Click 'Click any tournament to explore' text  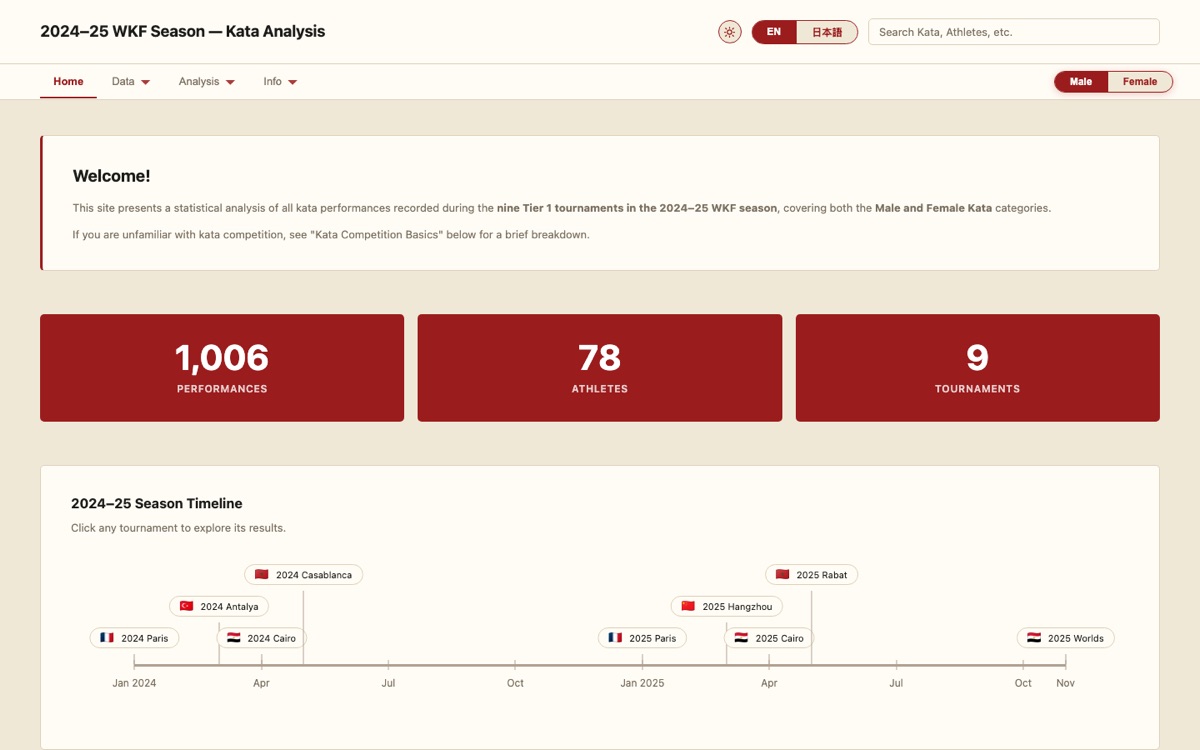[178, 528]
